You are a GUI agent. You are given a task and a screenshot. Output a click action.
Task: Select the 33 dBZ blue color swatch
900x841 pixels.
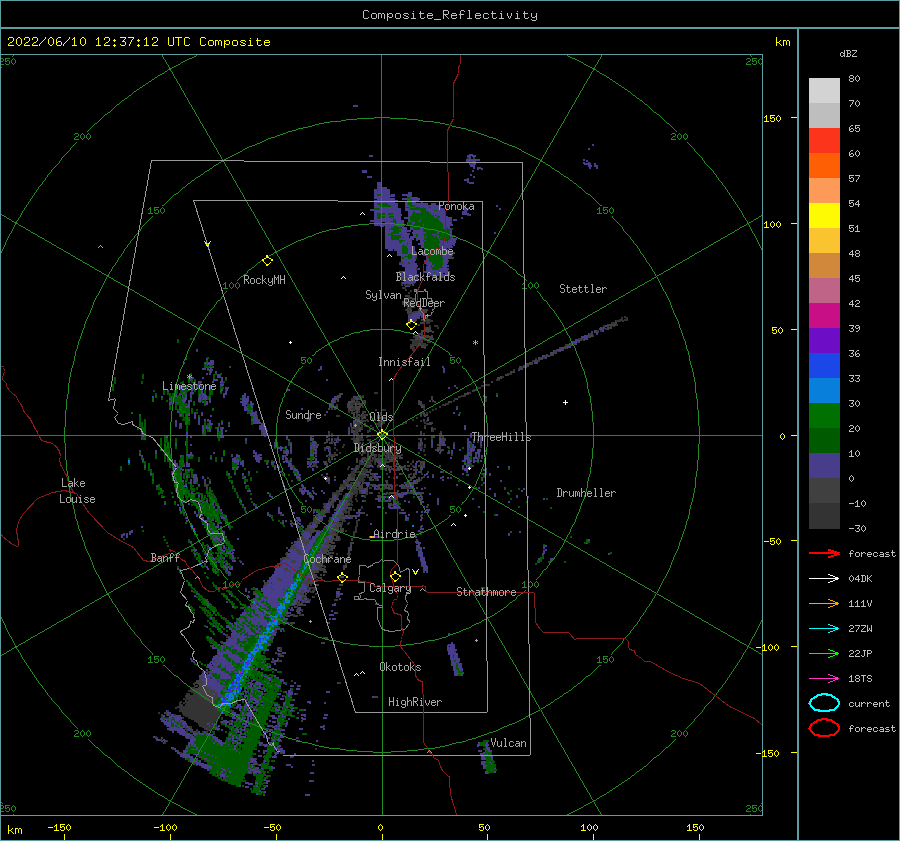(824, 365)
